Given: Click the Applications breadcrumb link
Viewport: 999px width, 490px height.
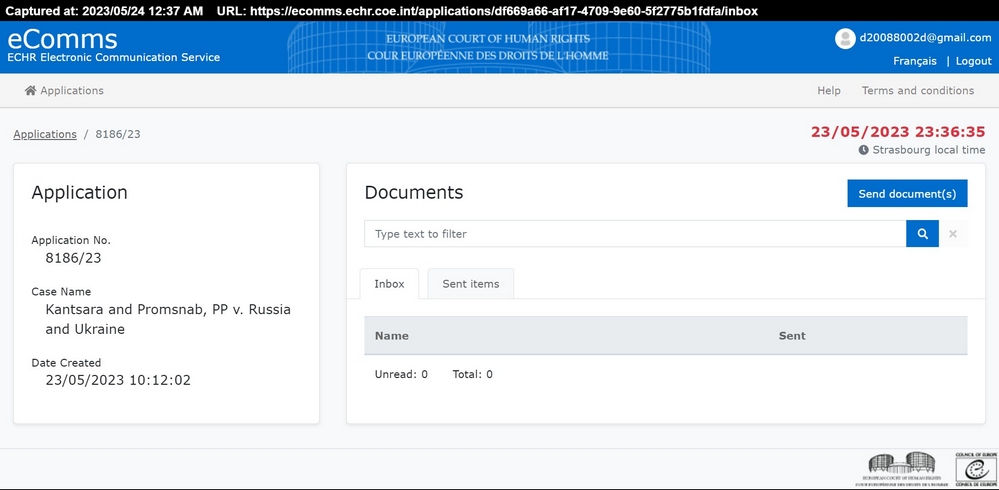Looking at the screenshot, I should (45, 134).
